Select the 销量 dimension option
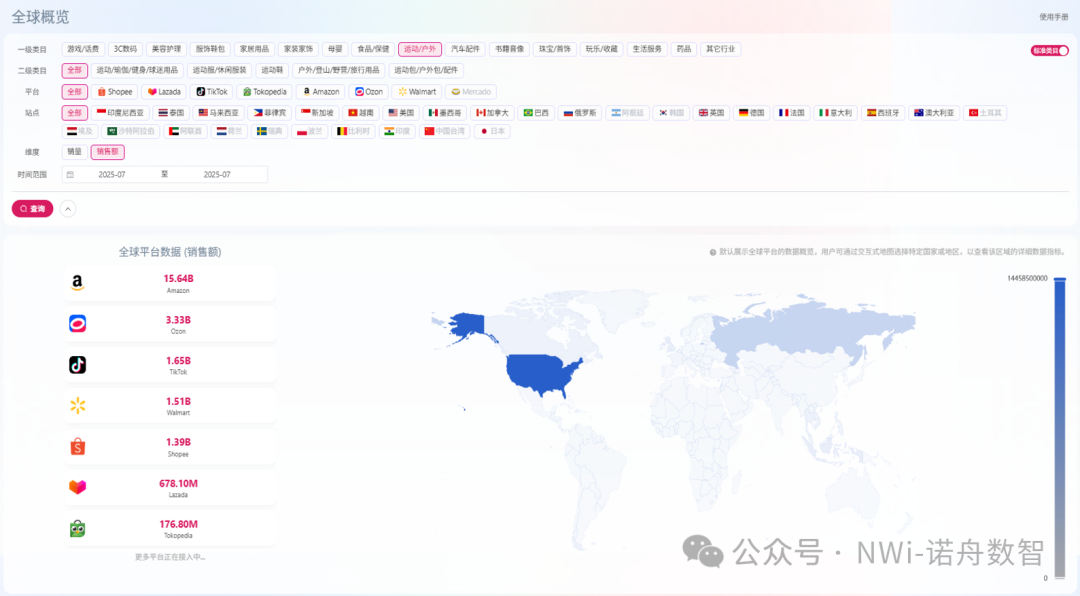This screenshot has height=596, width=1080. click(74, 152)
